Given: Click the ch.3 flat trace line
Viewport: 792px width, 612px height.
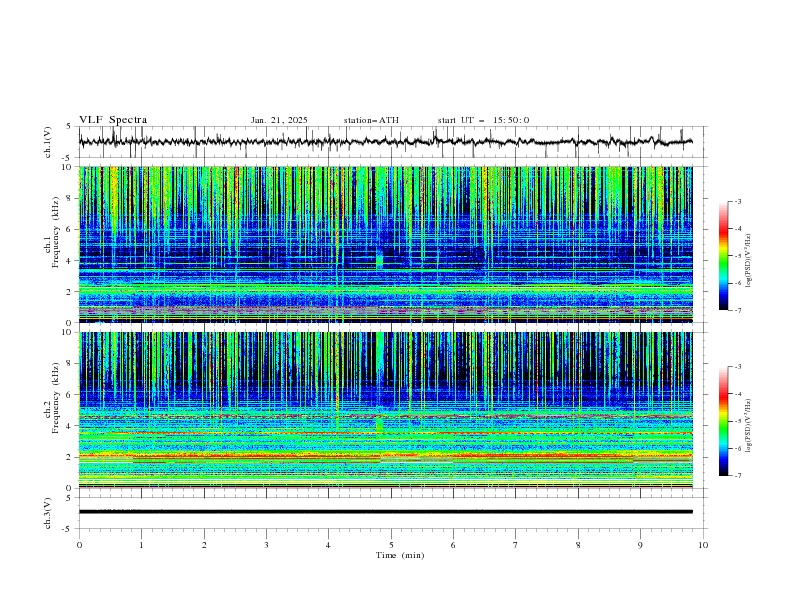Looking at the screenshot, I should (x=385, y=512).
